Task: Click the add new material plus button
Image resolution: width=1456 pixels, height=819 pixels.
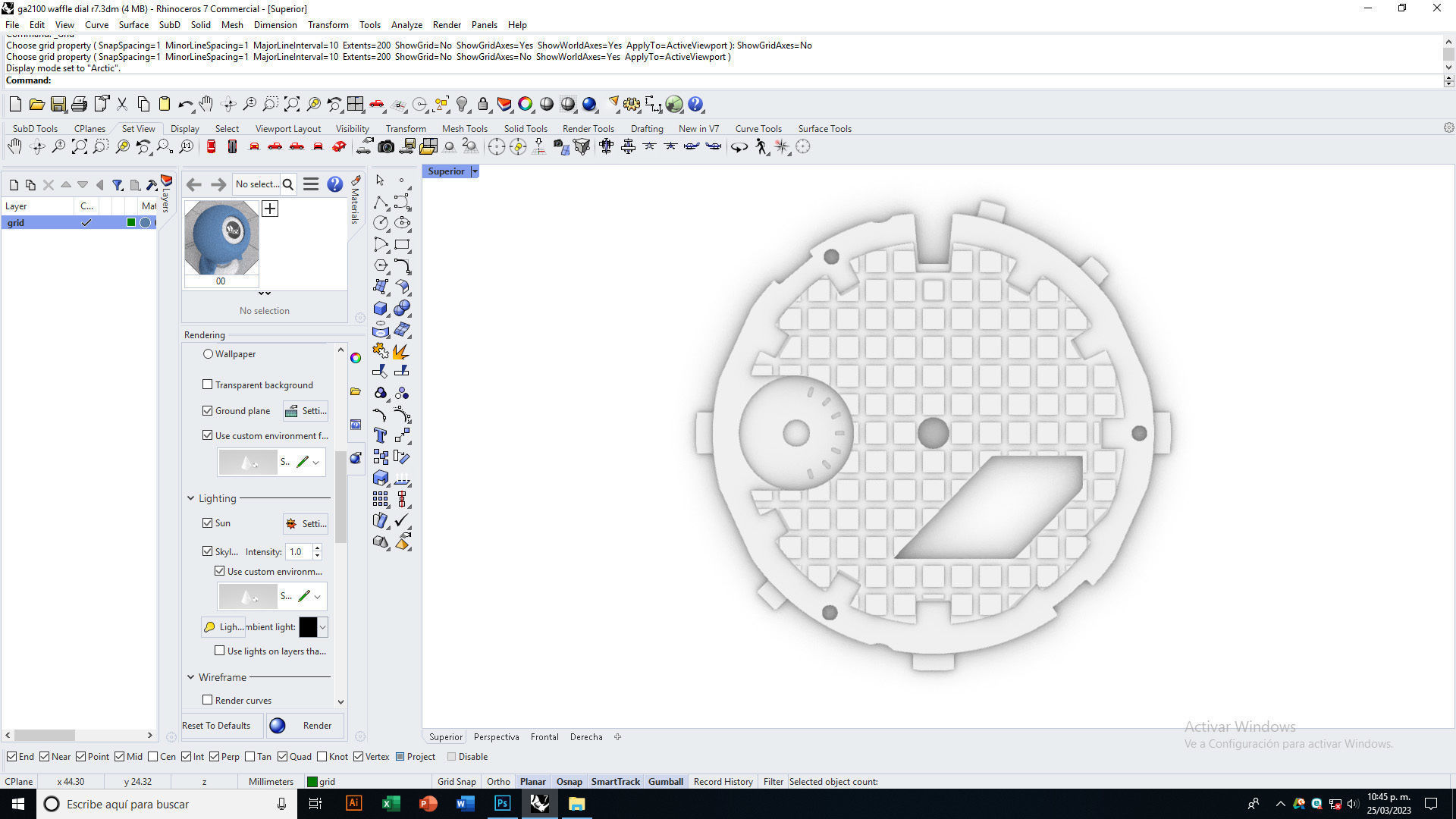Action: point(270,209)
